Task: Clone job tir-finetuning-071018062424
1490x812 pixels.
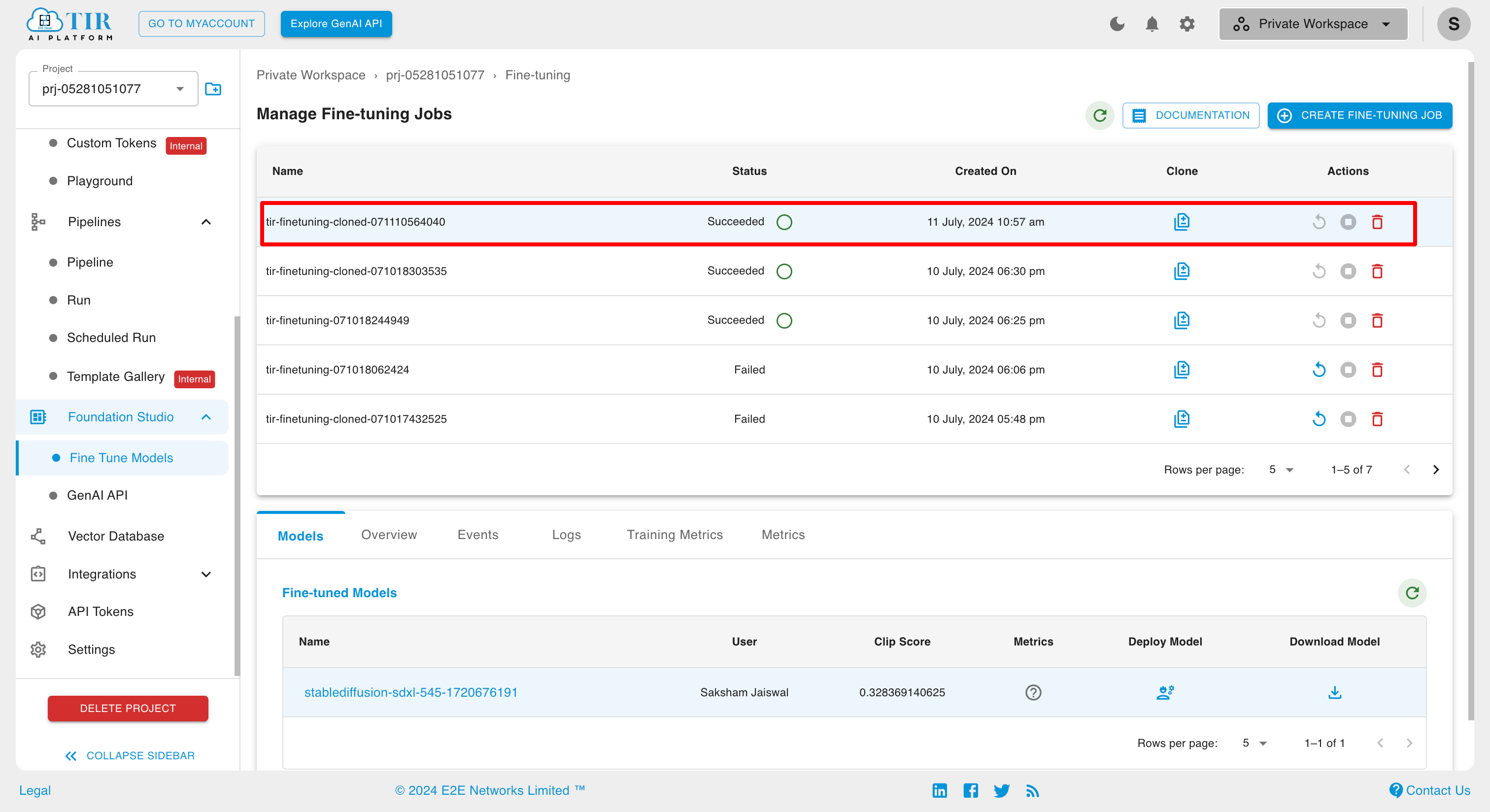Action: pyautogui.click(x=1181, y=369)
